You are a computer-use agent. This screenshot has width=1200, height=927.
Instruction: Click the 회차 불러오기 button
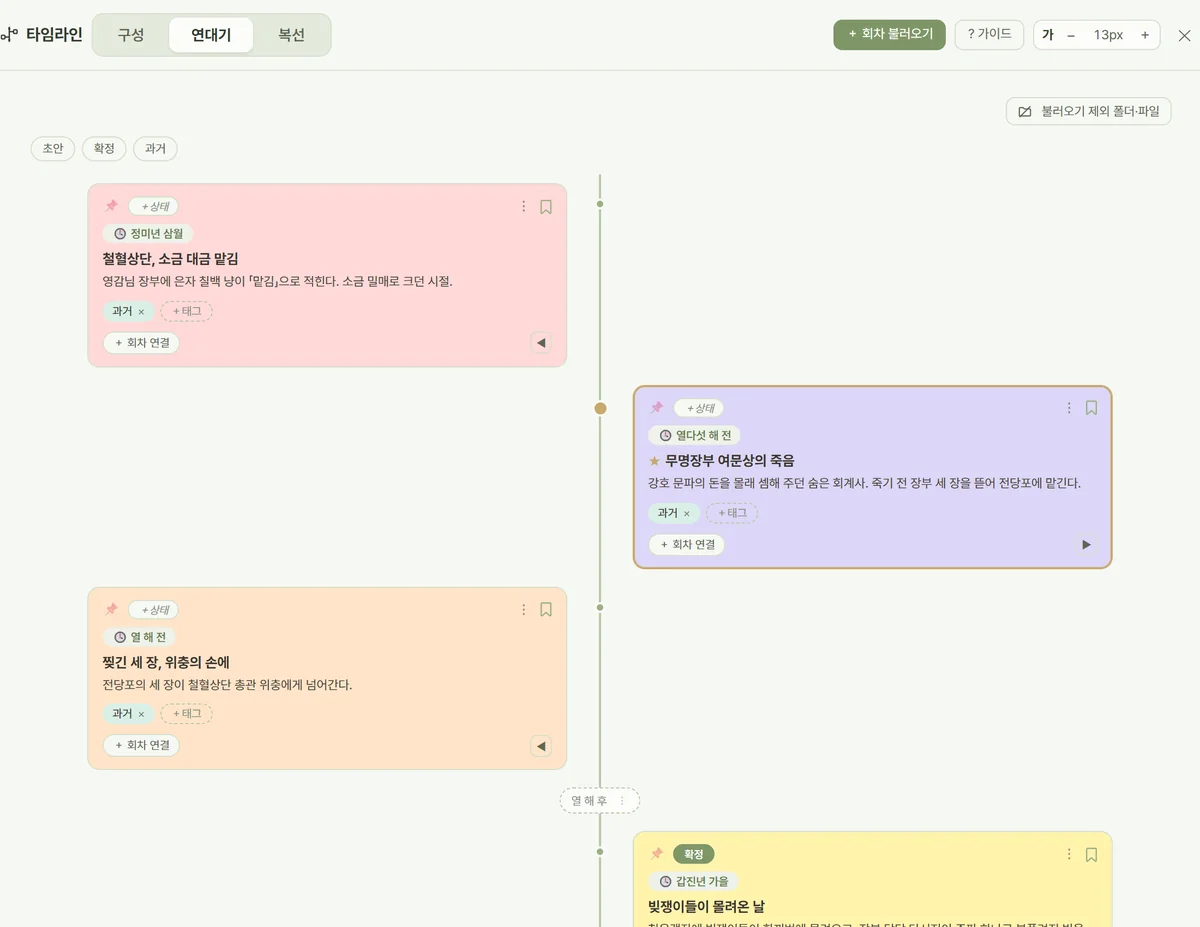[889, 34]
